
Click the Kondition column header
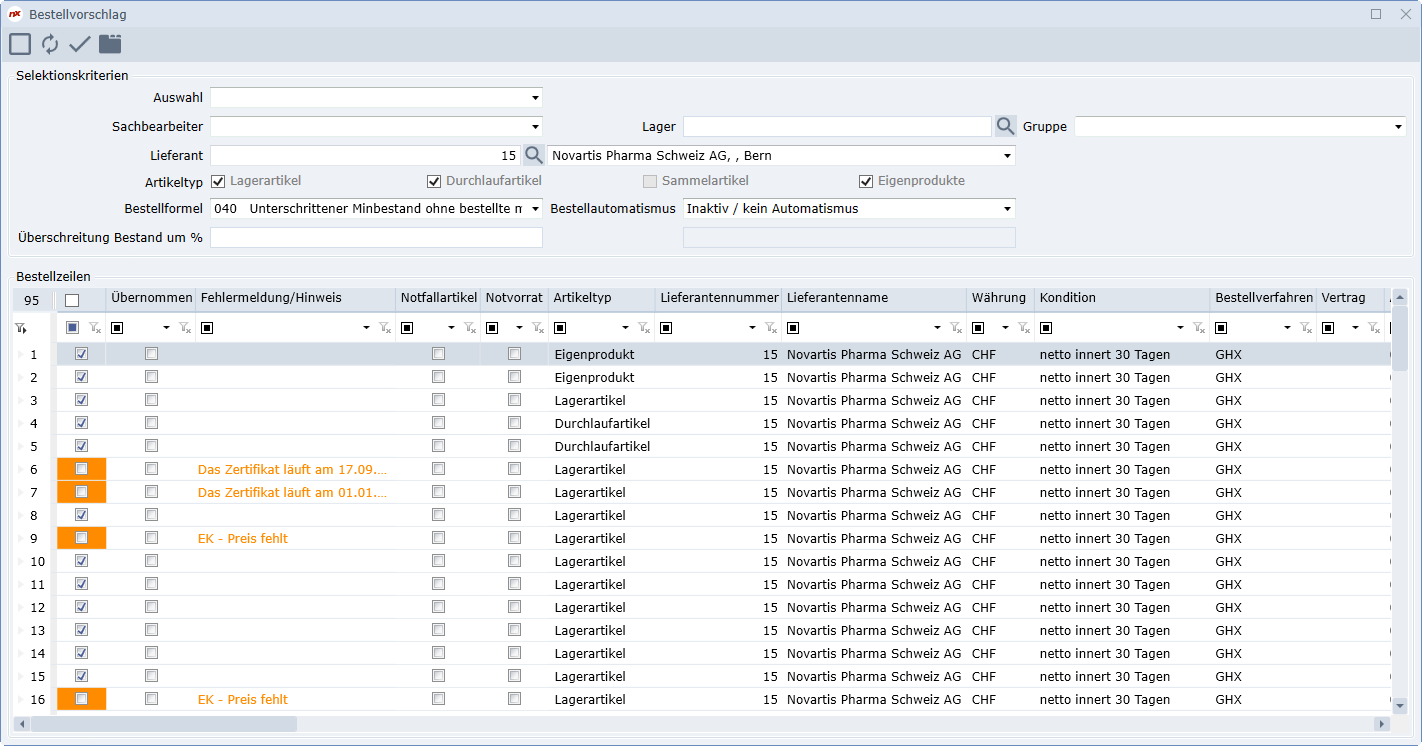click(x=1067, y=298)
